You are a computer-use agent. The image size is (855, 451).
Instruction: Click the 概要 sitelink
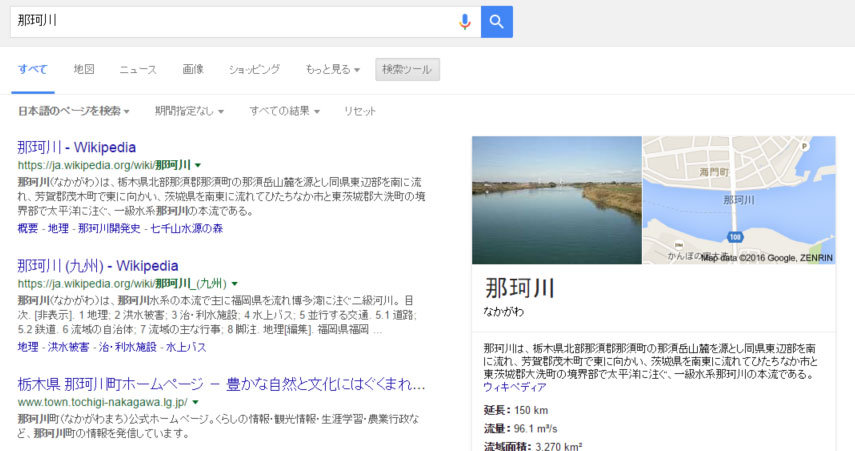(28, 228)
